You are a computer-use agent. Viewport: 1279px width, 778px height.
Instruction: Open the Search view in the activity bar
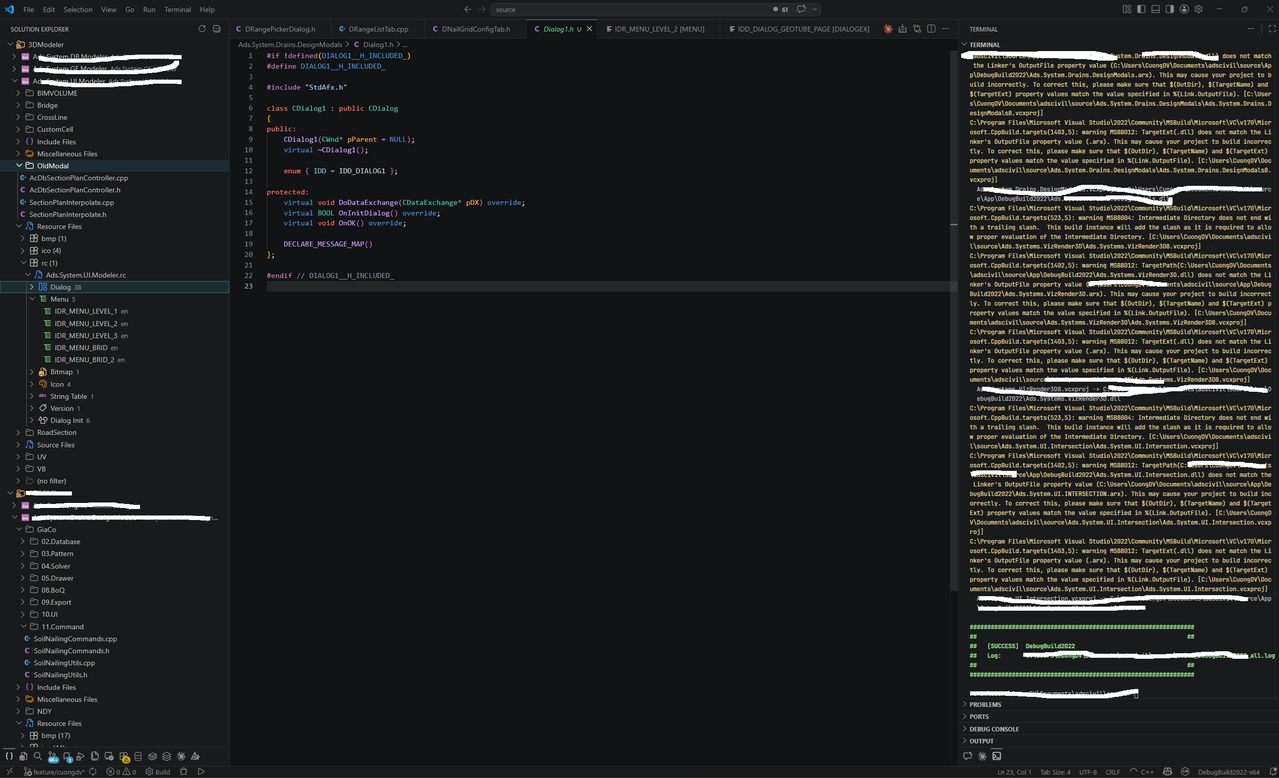tap(37, 756)
